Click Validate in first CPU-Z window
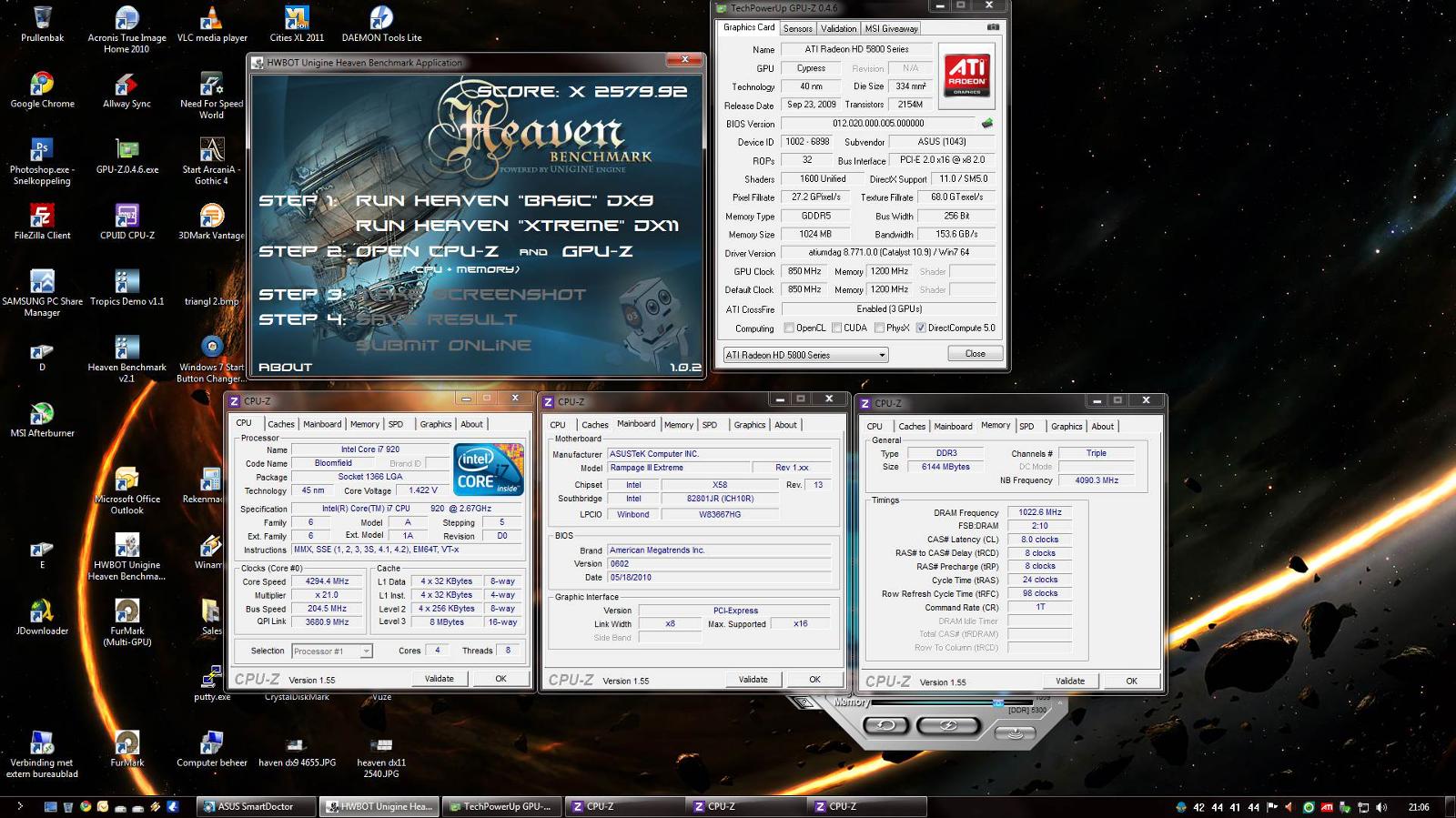 440,679
